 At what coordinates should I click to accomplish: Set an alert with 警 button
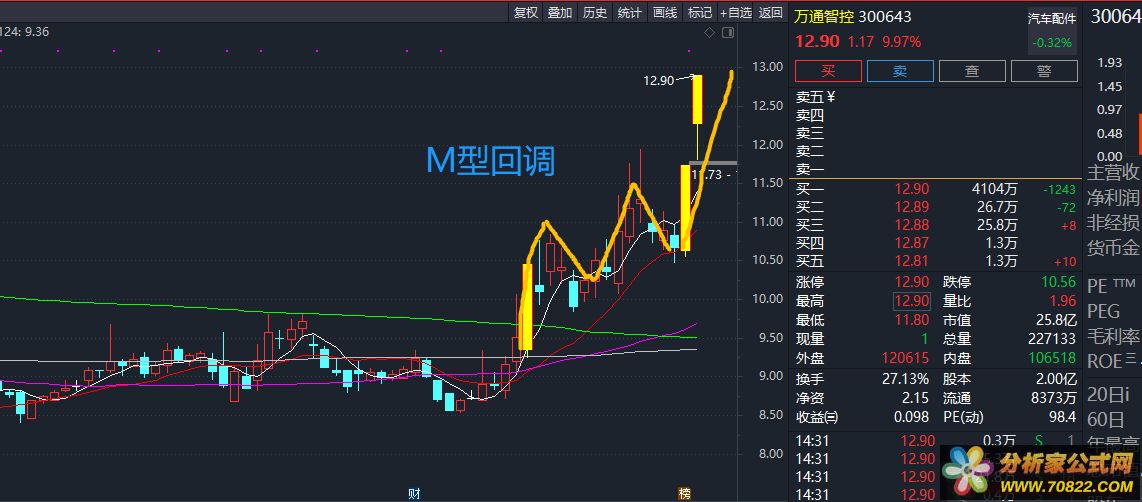pyautogui.click(x=1044, y=71)
